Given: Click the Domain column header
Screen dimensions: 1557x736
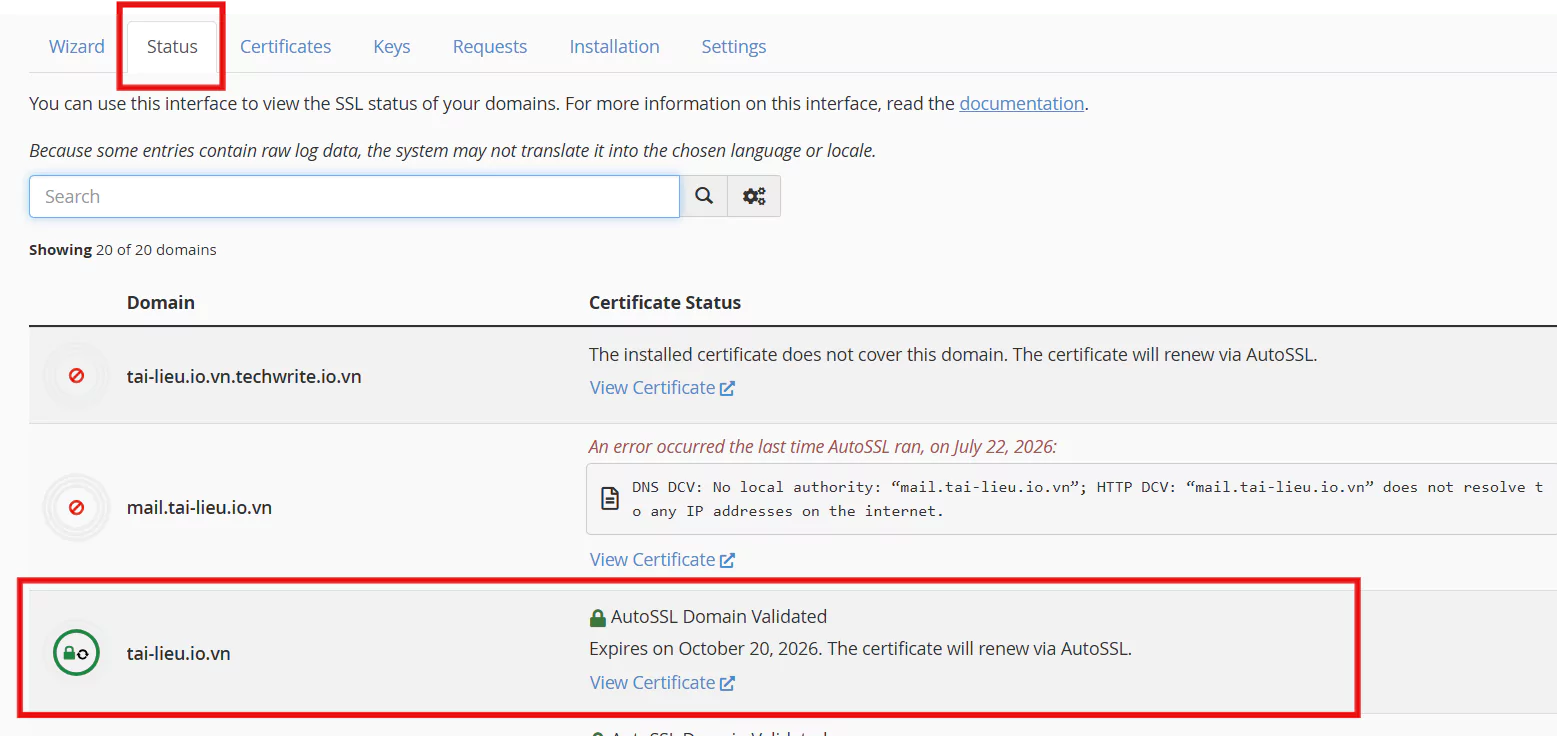Looking at the screenshot, I should (x=161, y=302).
